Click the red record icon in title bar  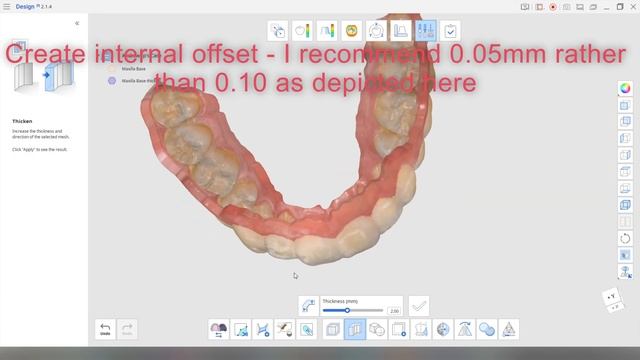point(553,7)
